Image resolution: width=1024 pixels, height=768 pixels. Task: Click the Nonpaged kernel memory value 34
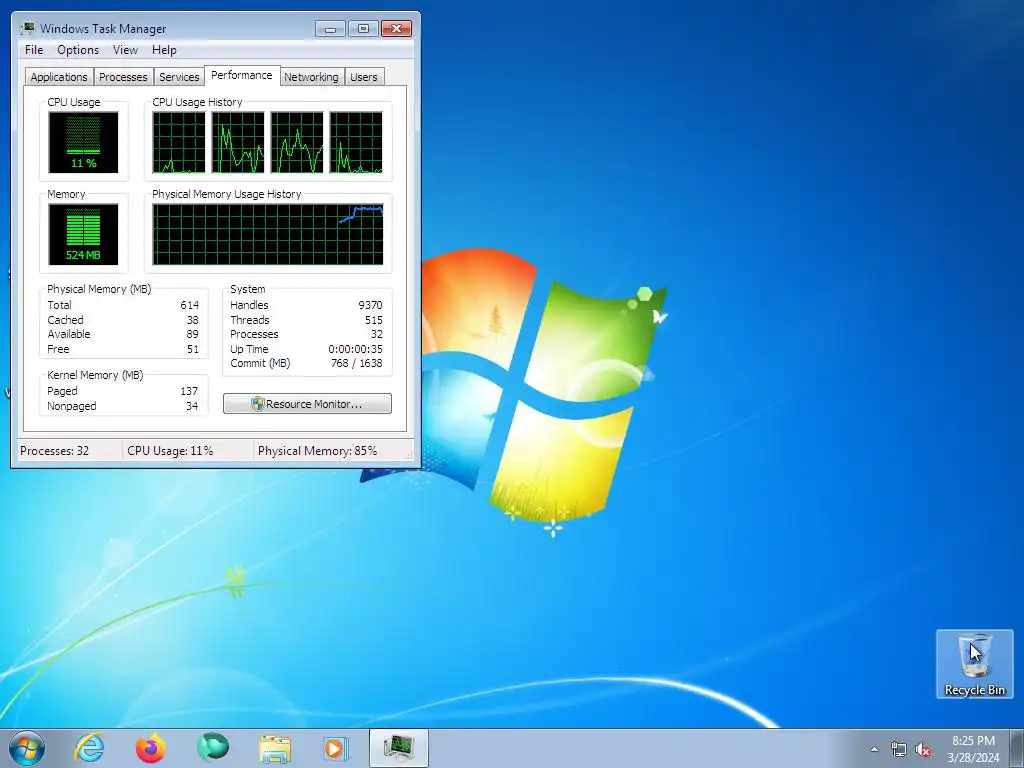(x=192, y=406)
